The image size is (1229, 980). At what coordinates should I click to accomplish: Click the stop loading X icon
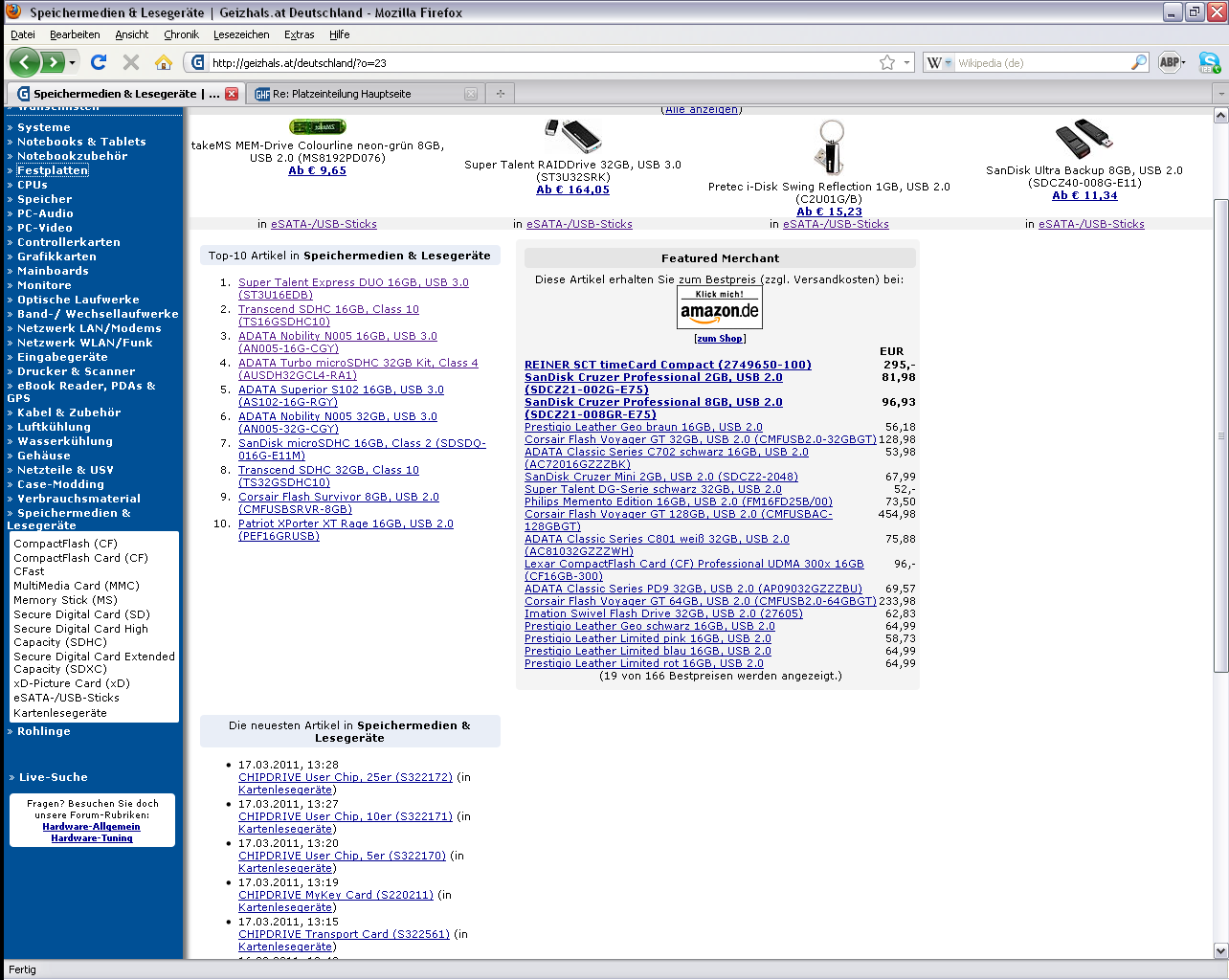coord(131,62)
